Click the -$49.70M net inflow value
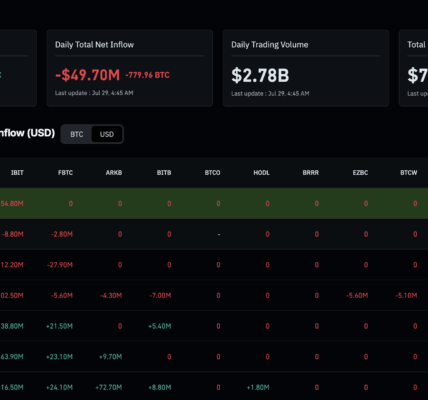This screenshot has height=400, width=428. point(87,75)
